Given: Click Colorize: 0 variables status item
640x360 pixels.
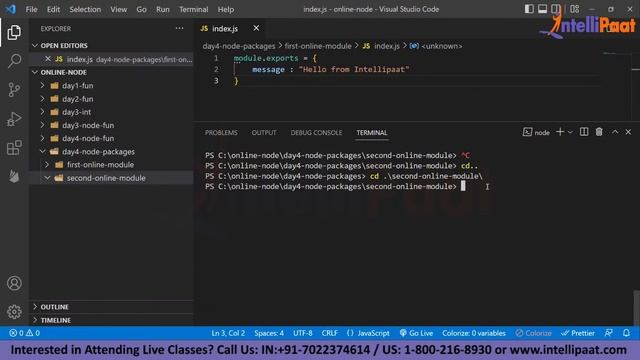Looking at the screenshot, I should (474, 333).
